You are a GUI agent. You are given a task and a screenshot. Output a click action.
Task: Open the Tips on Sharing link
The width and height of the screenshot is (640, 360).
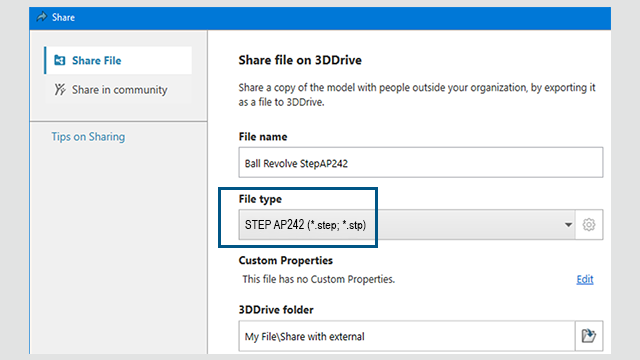[88, 136]
